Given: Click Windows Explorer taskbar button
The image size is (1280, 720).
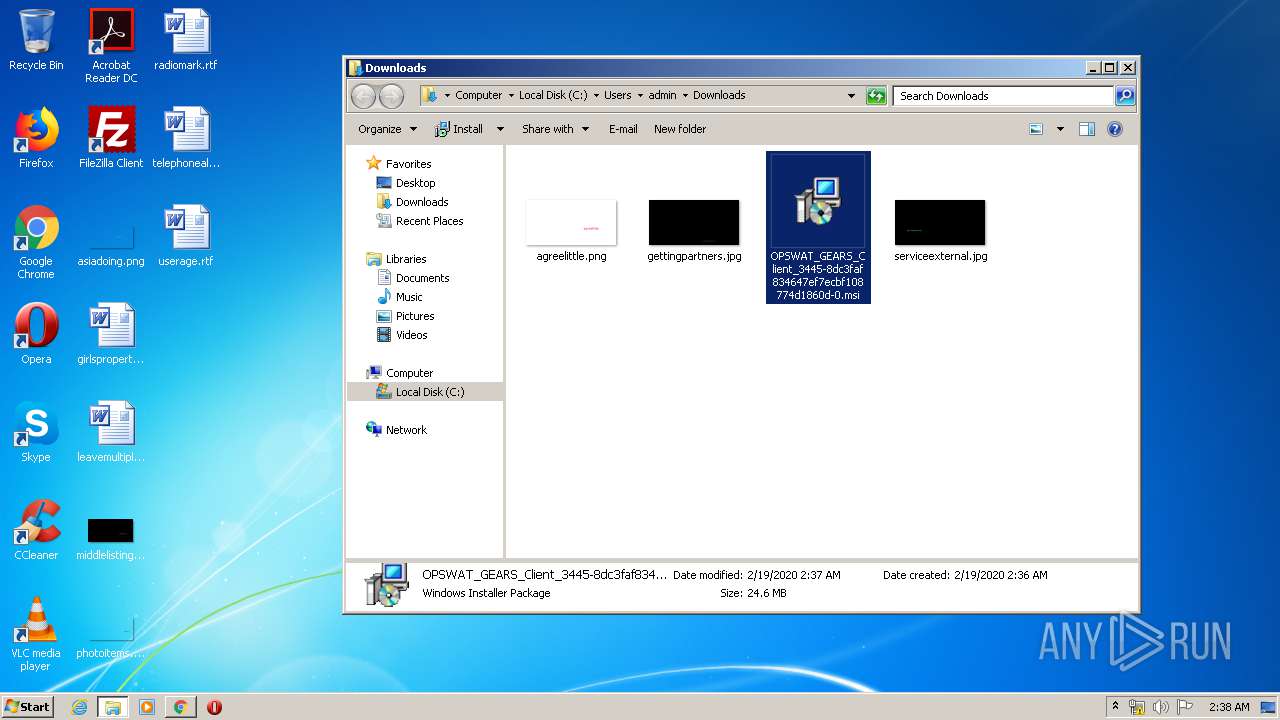Looking at the screenshot, I should point(113,707).
